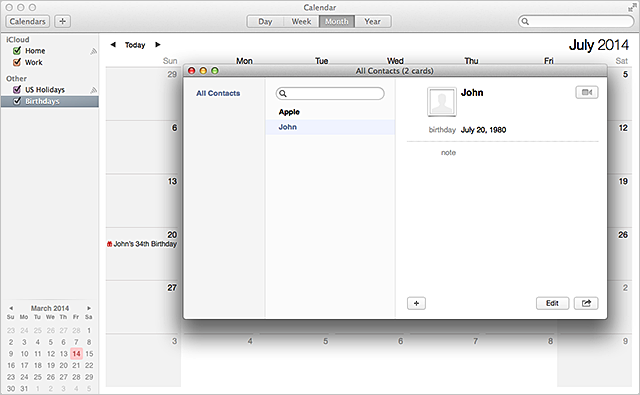Click the subscription icon next to US Holidays
Image resolution: width=640 pixels, height=395 pixels.
[93, 90]
